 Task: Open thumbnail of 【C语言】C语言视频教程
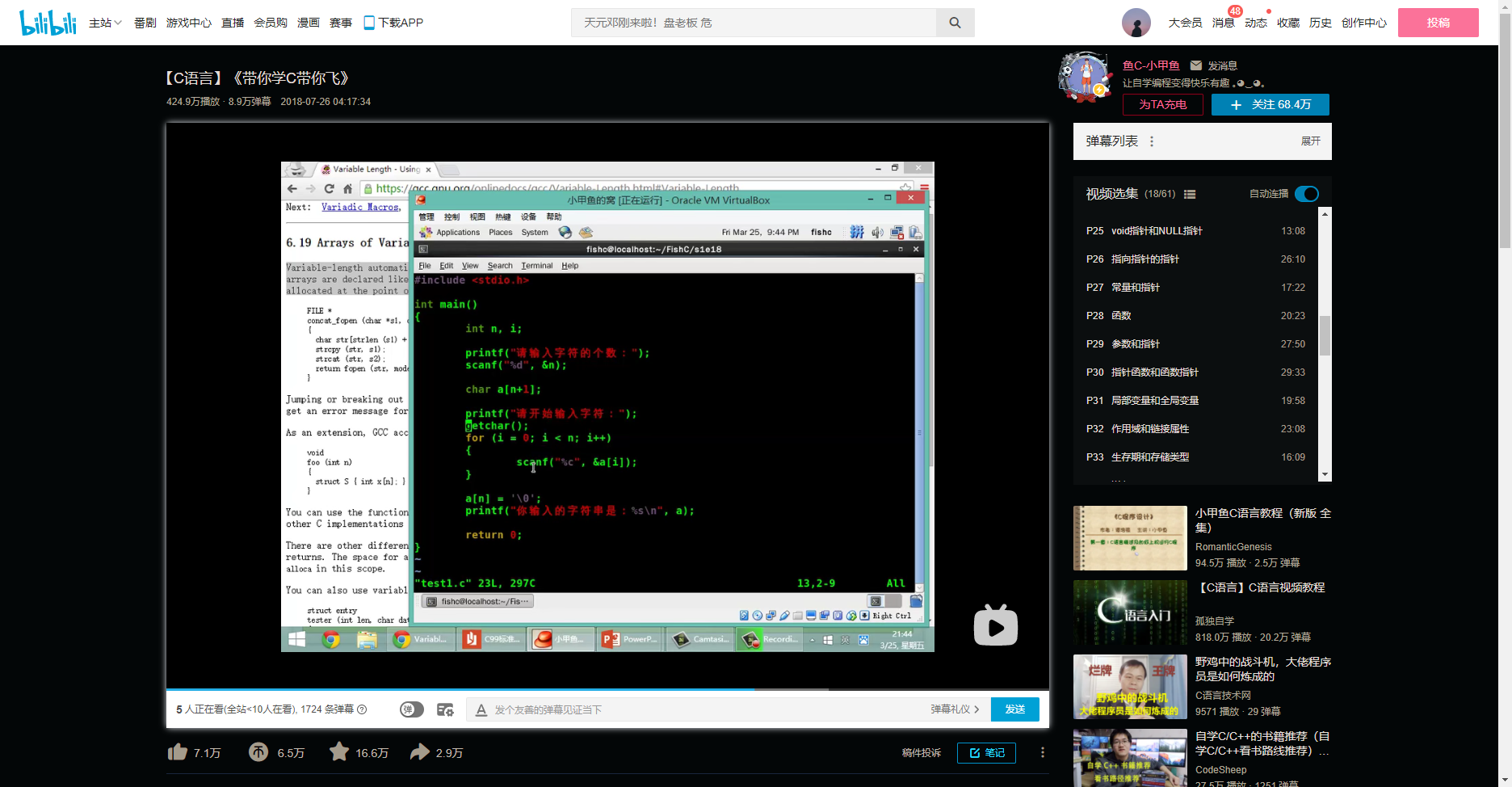pyautogui.click(x=1130, y=612)
